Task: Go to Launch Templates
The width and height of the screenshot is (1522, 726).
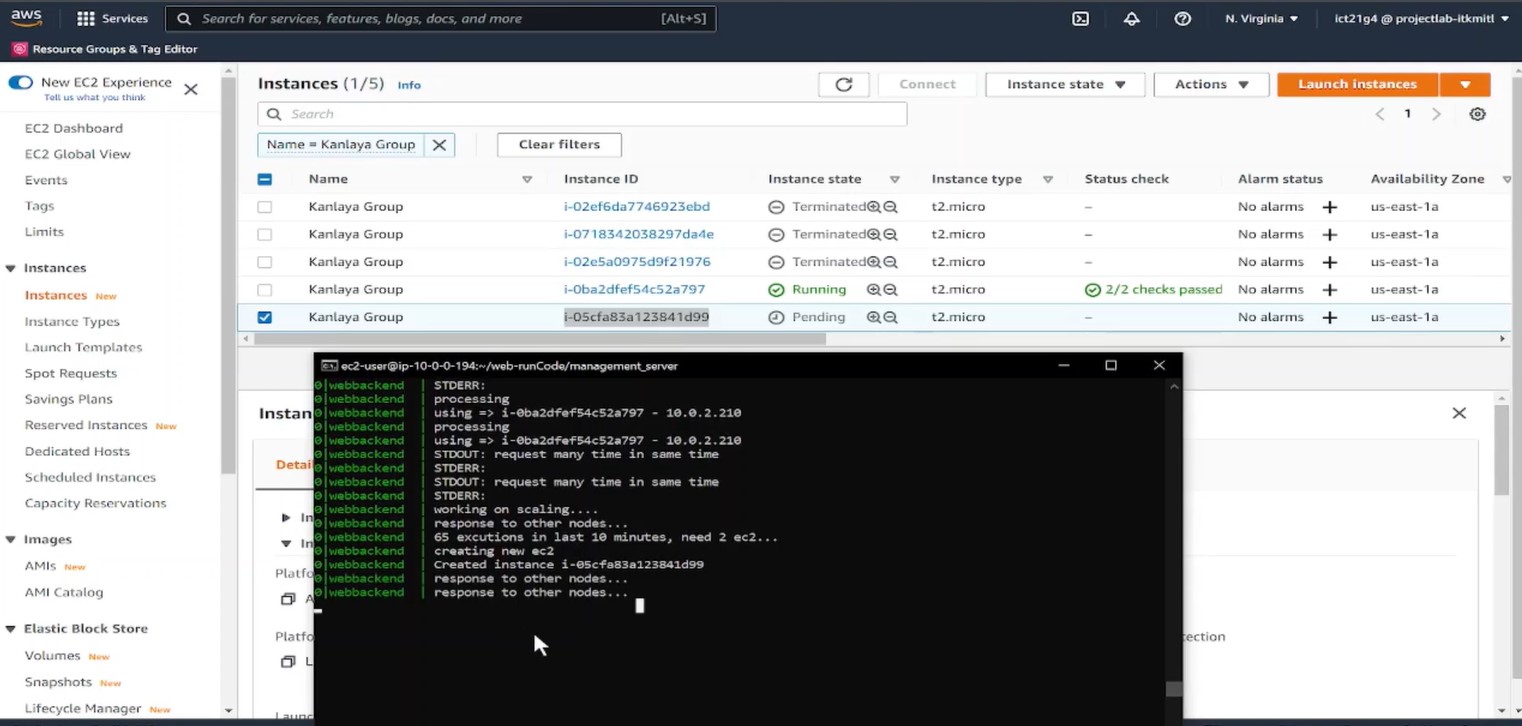Action: coord(83,347)
